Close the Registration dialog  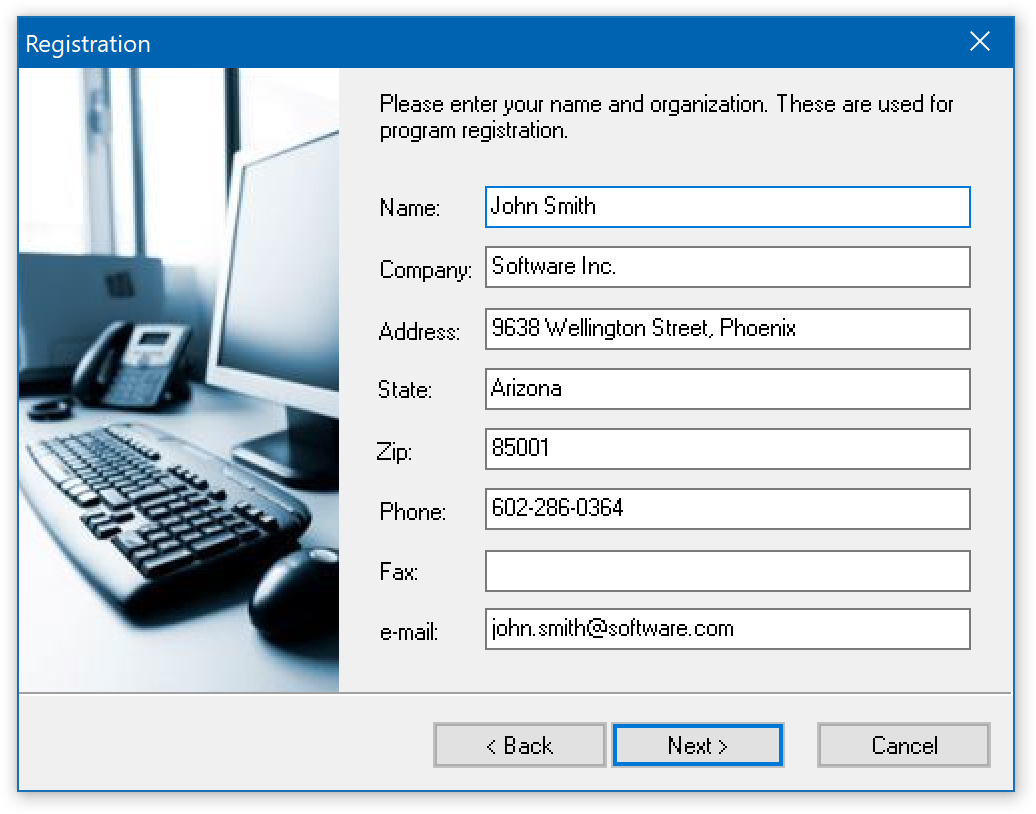[980, 42]
